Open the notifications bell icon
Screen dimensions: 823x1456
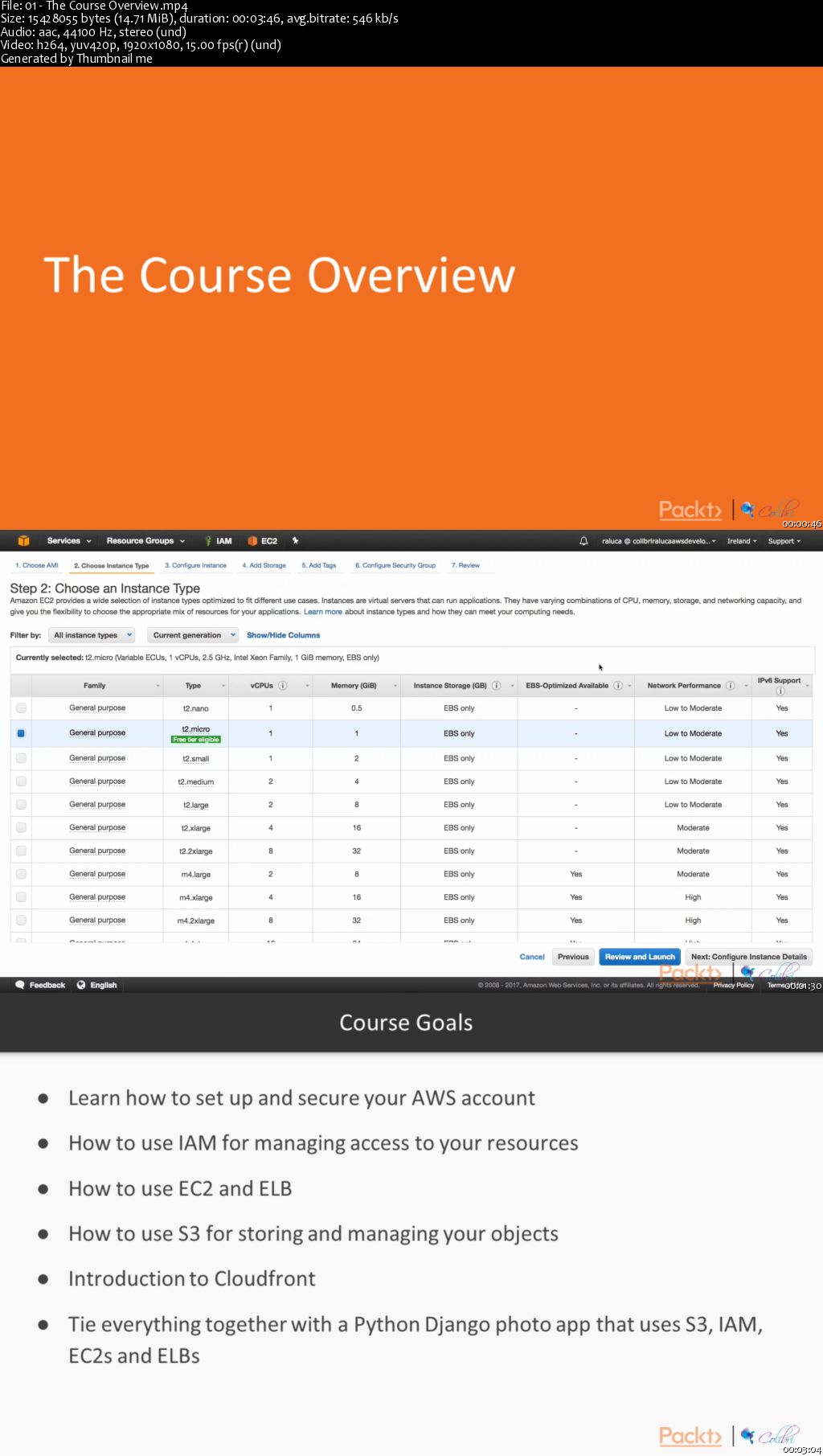tap(583, 541)
